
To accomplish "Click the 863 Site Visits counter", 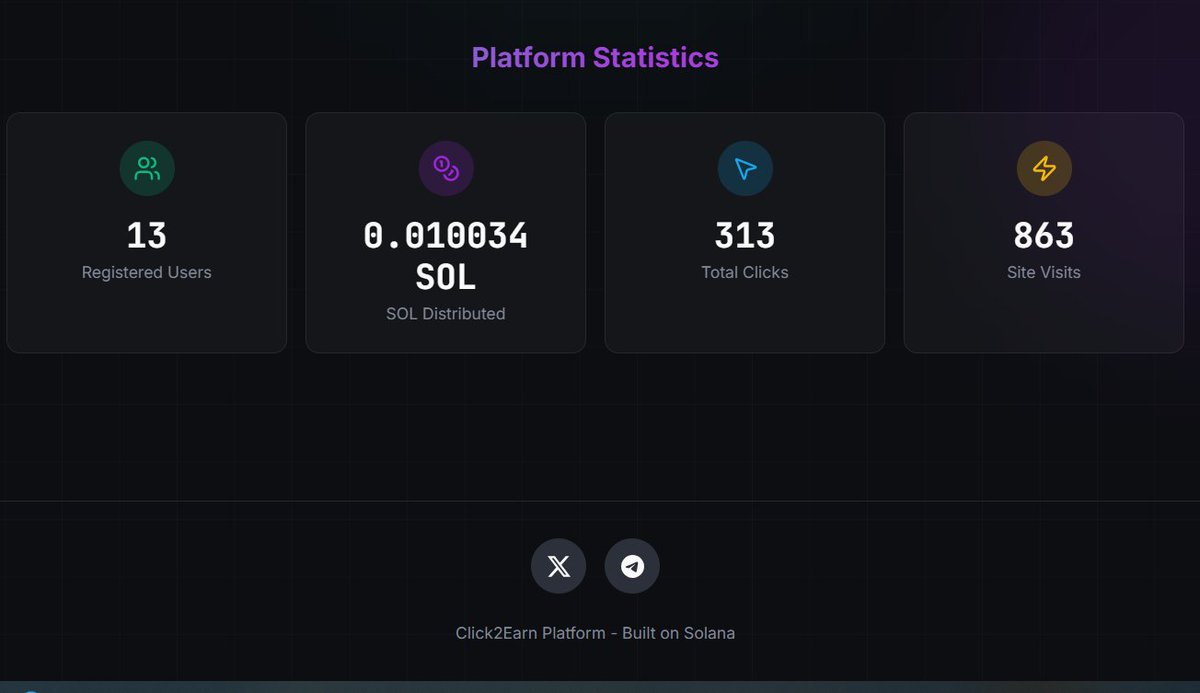I will 1044,235.
